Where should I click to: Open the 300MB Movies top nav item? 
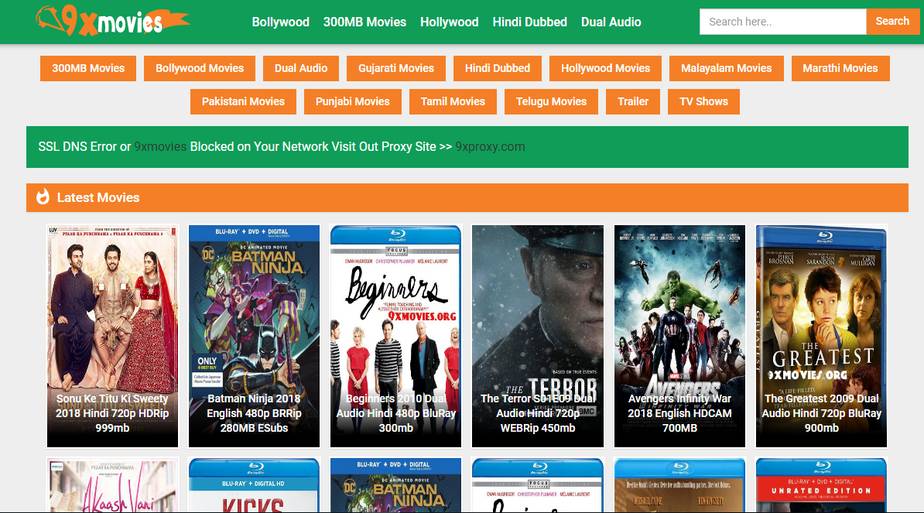(365, 22)
